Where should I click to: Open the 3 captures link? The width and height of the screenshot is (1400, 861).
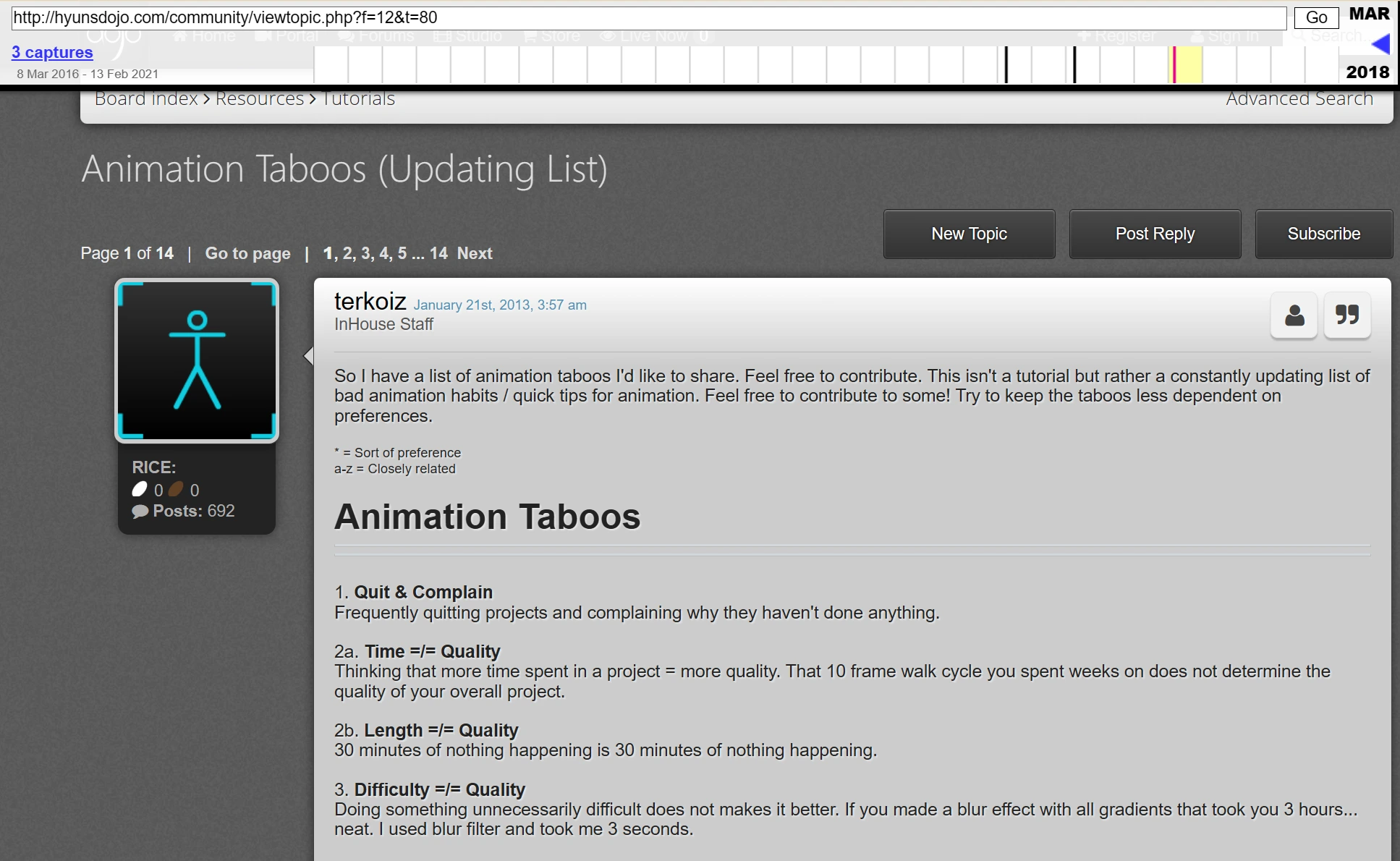52,52
